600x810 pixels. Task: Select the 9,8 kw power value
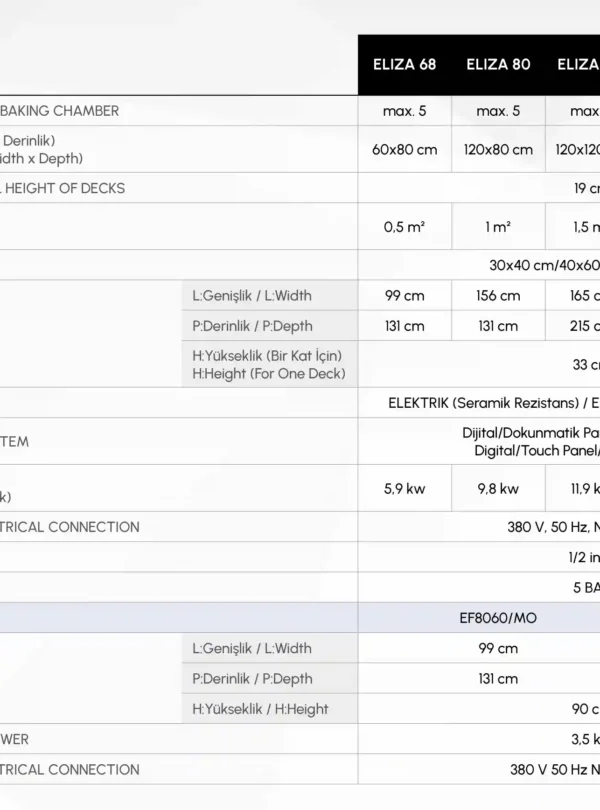click(x=498, y=489)
